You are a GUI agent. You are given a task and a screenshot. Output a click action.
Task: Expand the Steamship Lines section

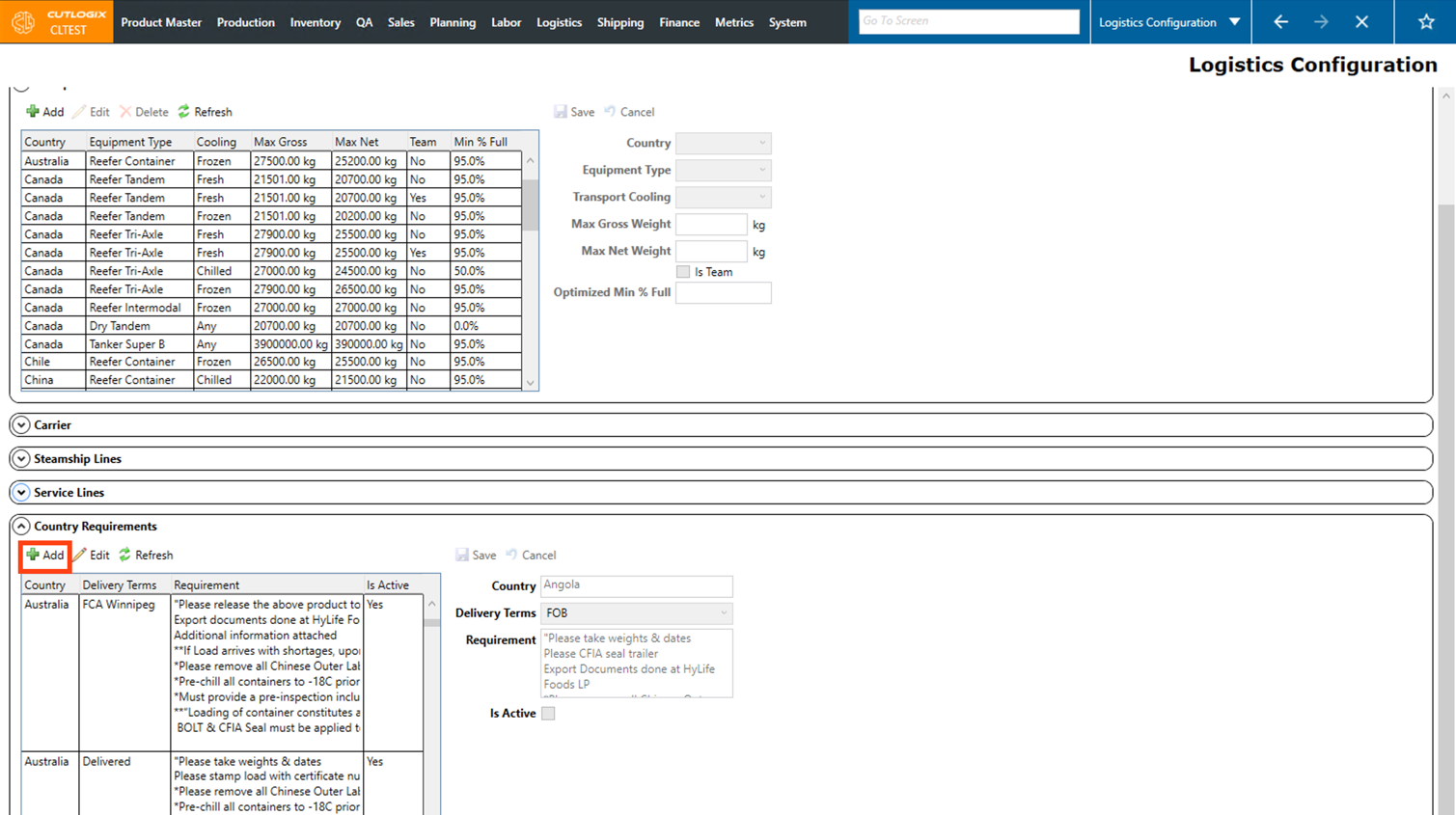[21, 458]
